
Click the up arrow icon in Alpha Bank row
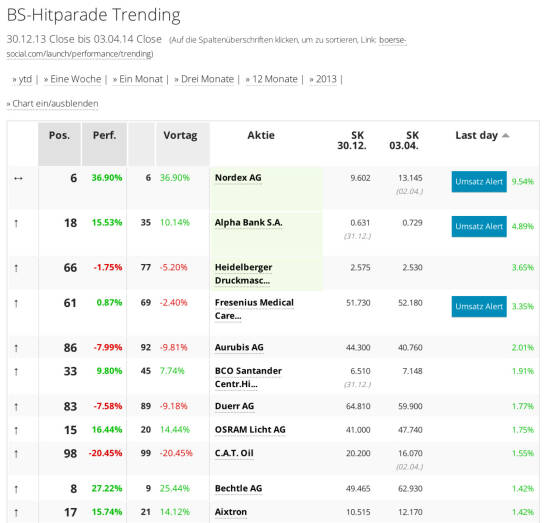(16, 223)
